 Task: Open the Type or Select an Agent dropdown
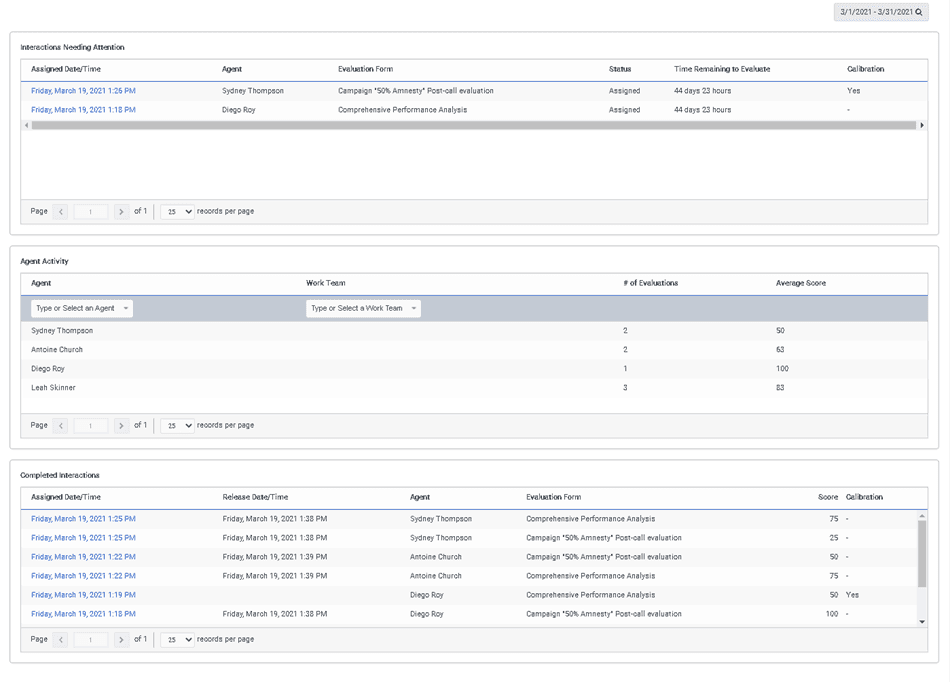point(80,308)
